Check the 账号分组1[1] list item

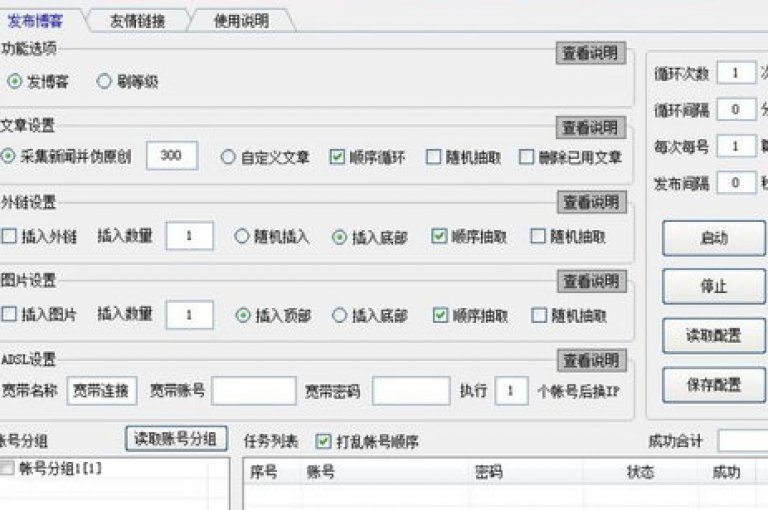[x=7, y=468]
